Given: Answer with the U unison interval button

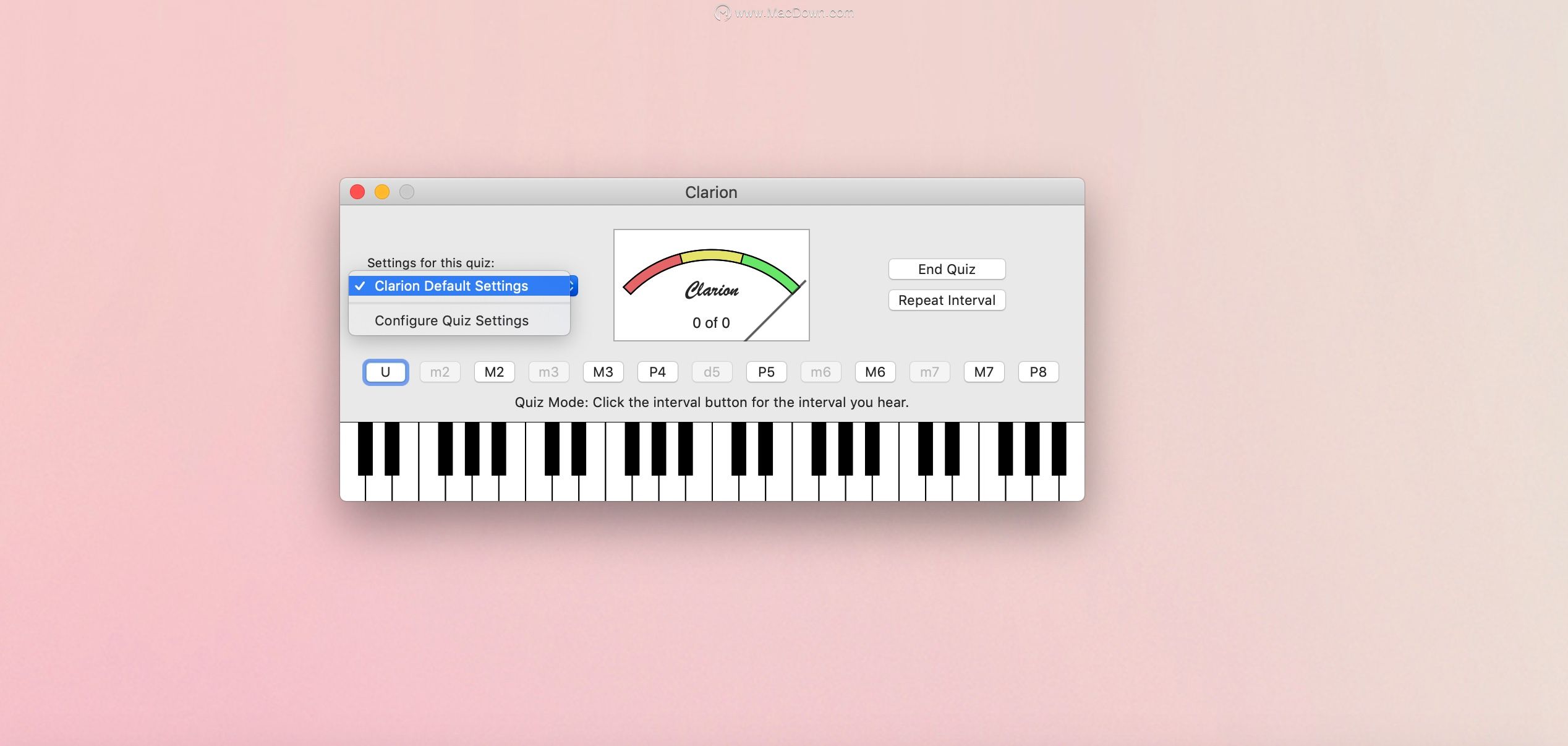Looking at the screenshot, I should (385, 372).
